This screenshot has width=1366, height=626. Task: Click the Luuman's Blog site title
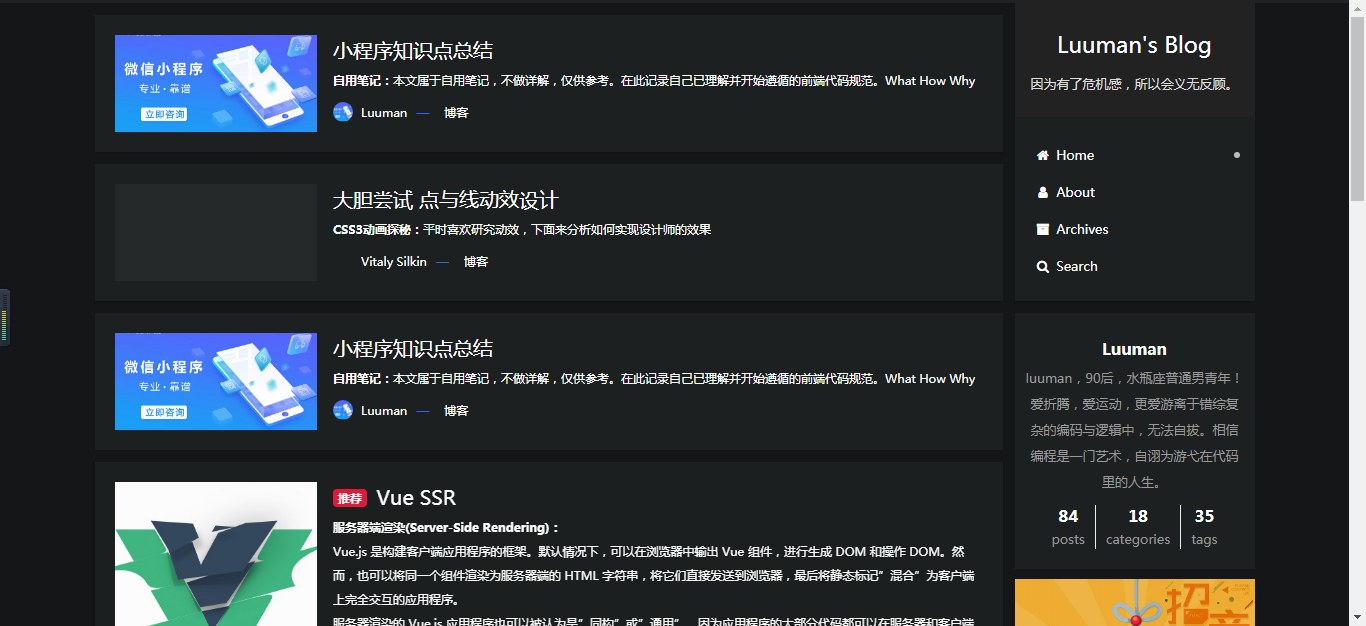[x=1134, y=46]
